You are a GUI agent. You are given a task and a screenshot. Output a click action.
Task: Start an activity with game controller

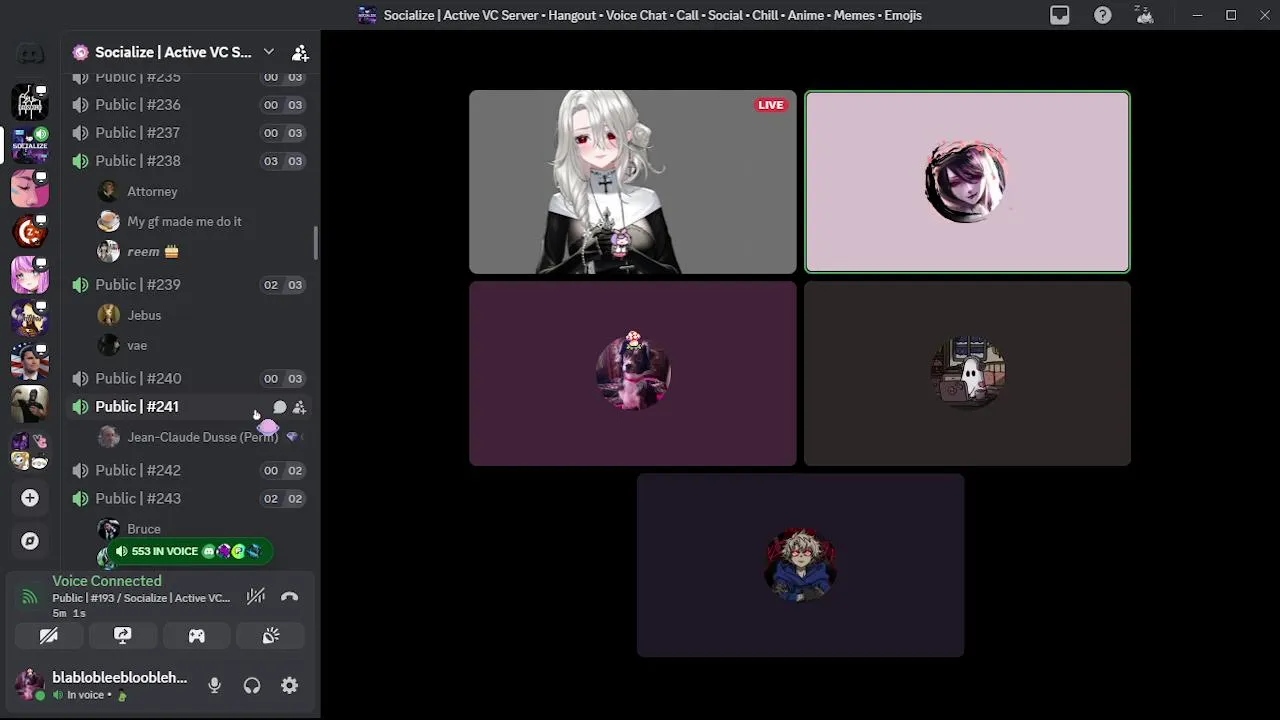197,635
